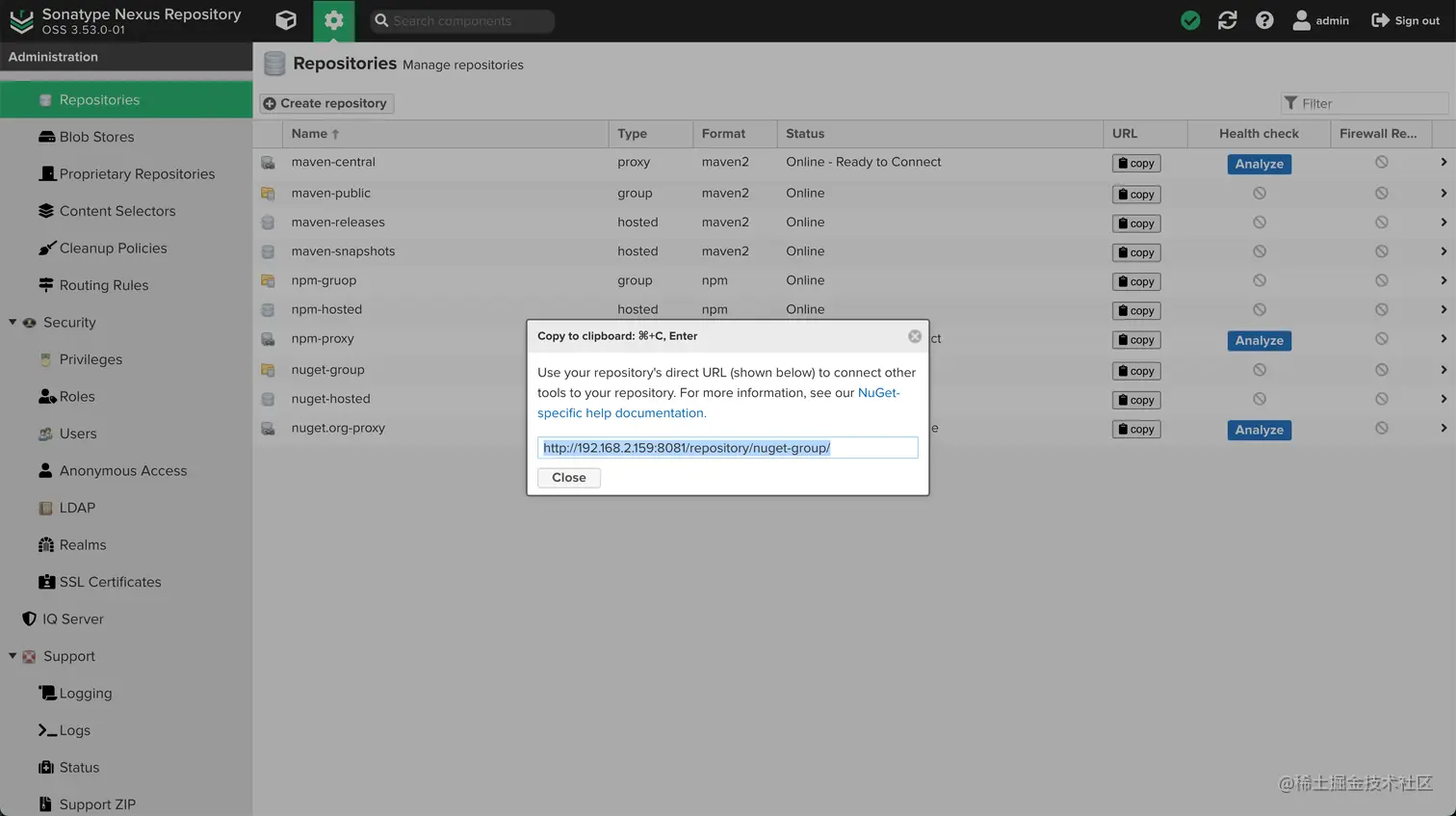Click the copy URL button for npm-gruop

tap(1136, 282)
